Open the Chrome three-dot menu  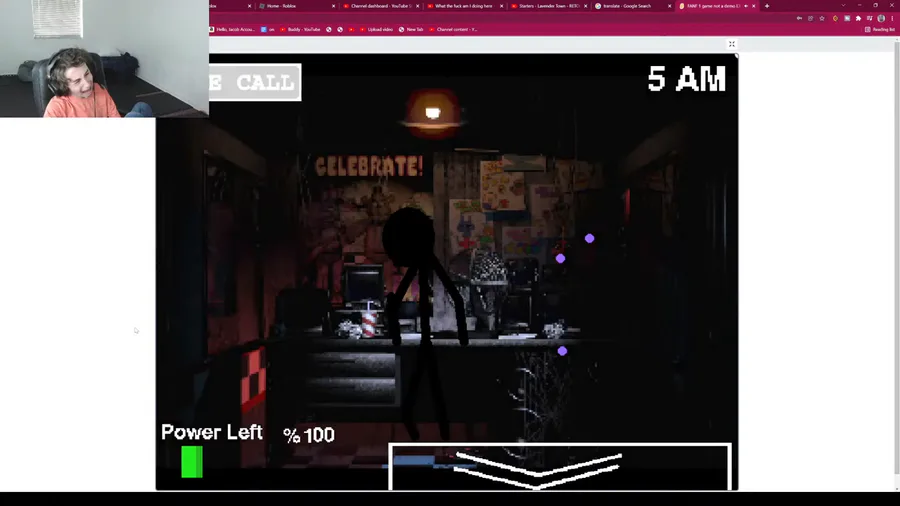pyautogui.click(x=893, y=18)
